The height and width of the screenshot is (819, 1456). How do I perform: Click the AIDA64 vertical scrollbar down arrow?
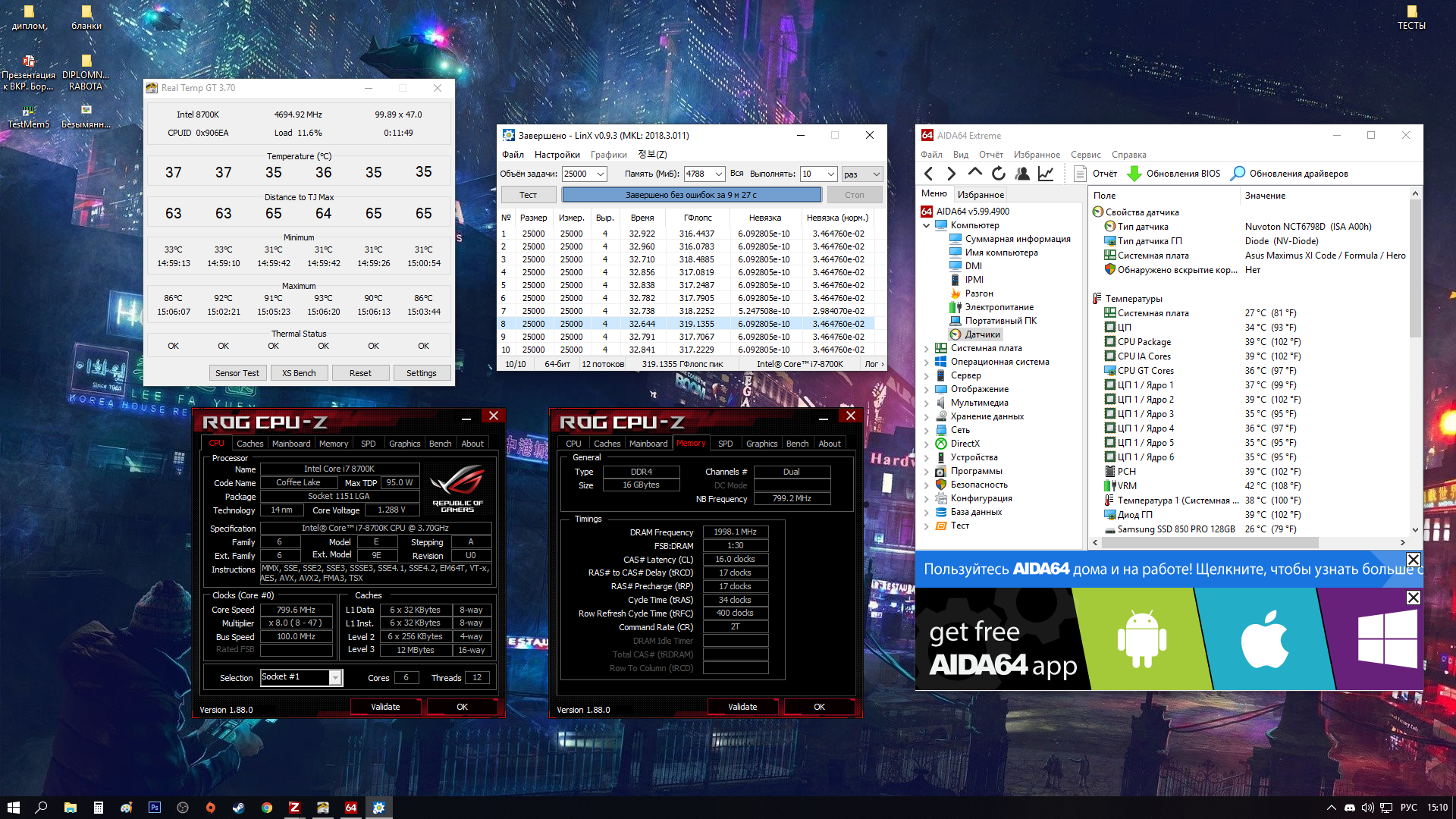pos(1415,529)
